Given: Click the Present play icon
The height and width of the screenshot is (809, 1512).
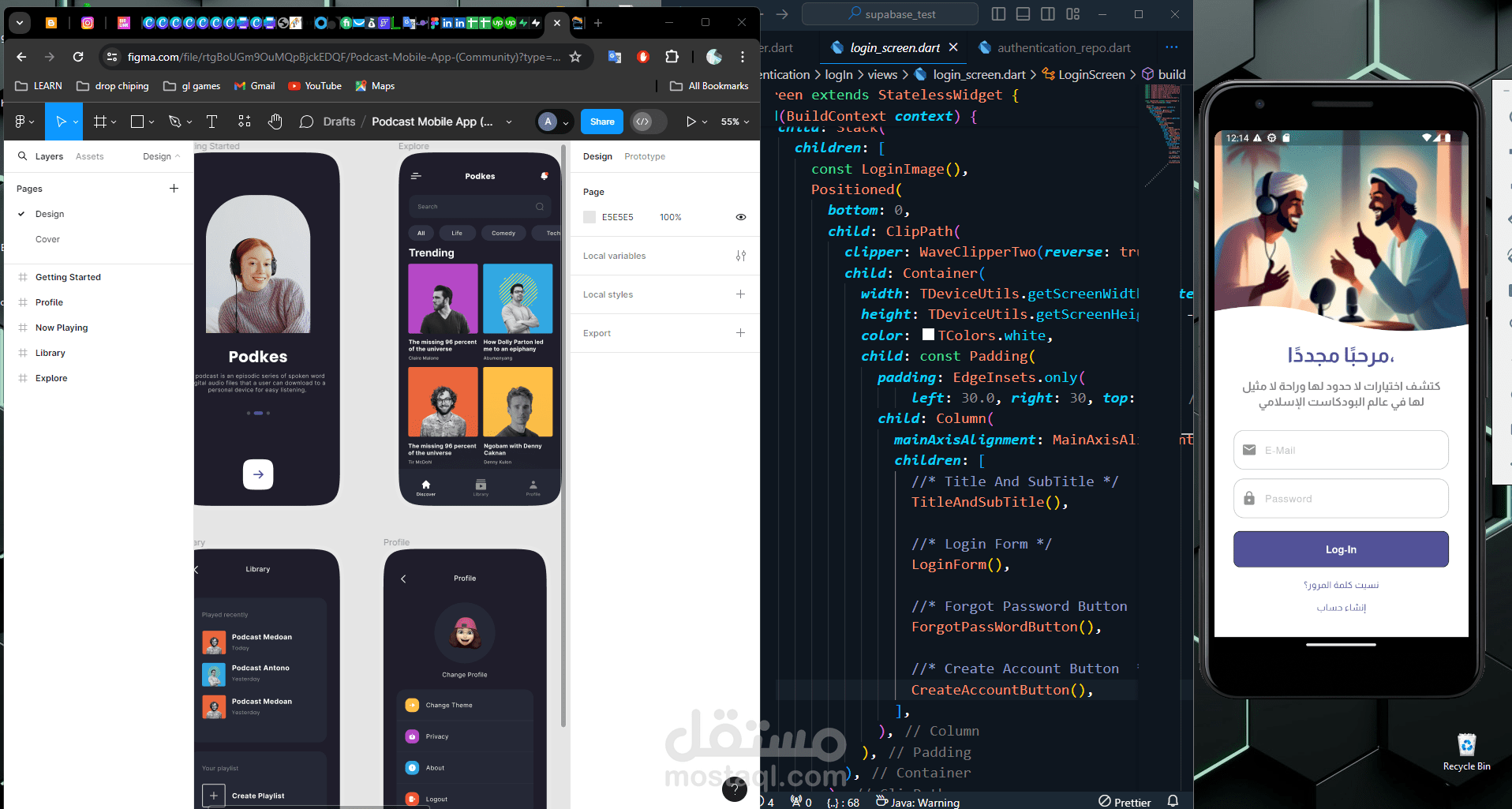Looking at the screenshot, I should [x=691, y=122].
